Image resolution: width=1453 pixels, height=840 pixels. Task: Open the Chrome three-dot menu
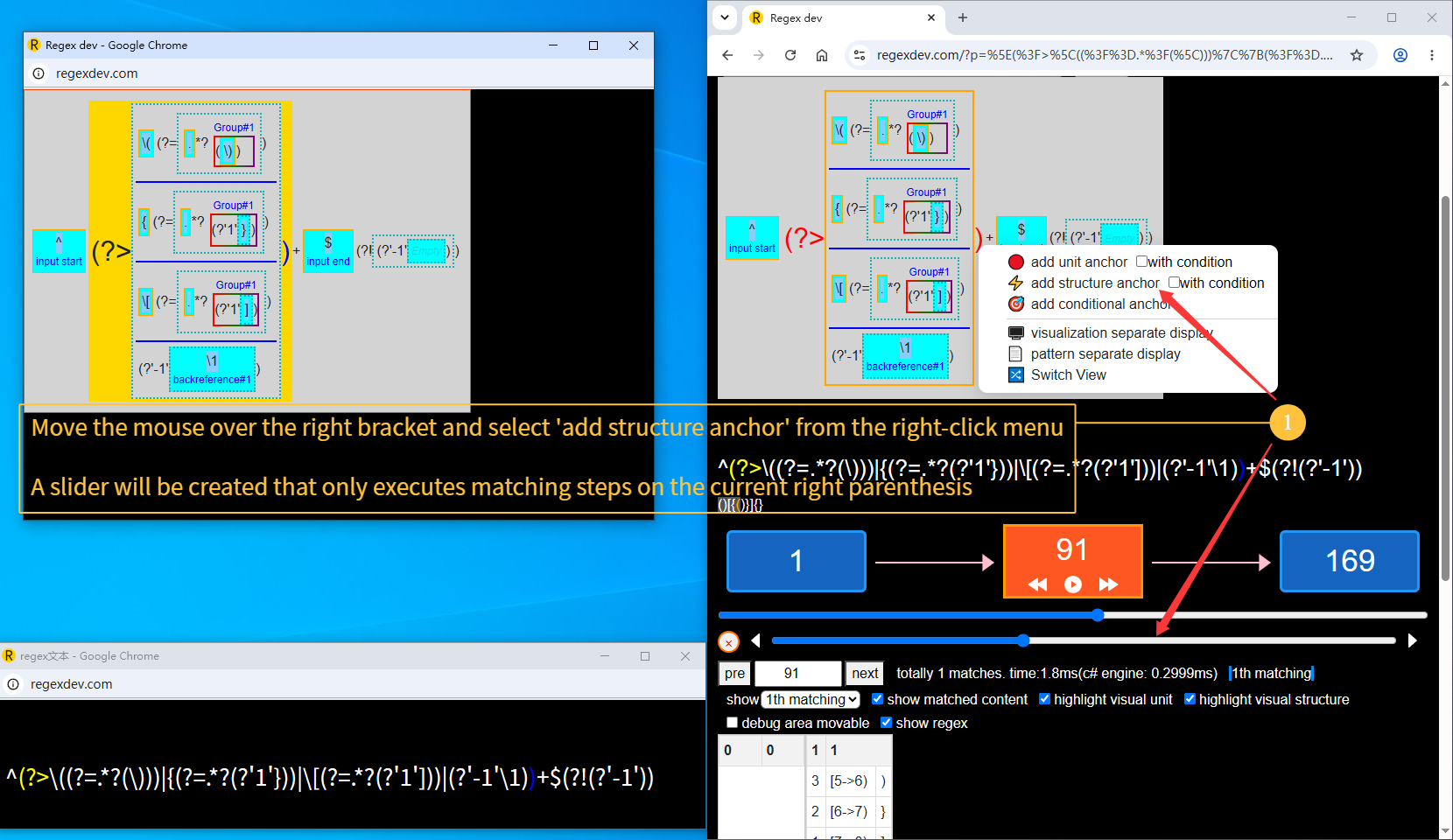click(x=1432, y=55)
